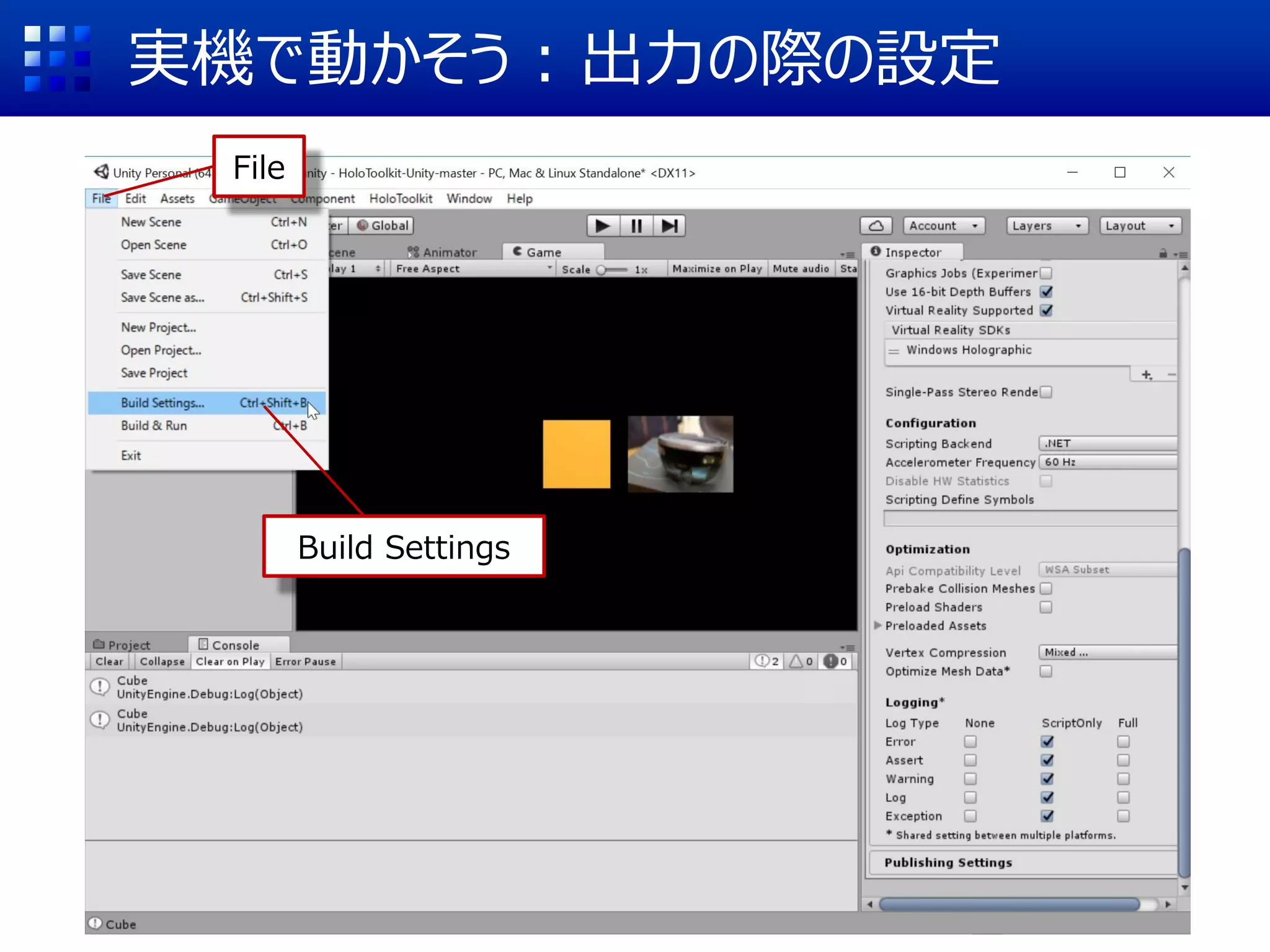Open Accelerometer Frequency 60 Hz dropdown
Image resolution: width=1270 pixels, height=952 pixels.
pos(1108,462)
